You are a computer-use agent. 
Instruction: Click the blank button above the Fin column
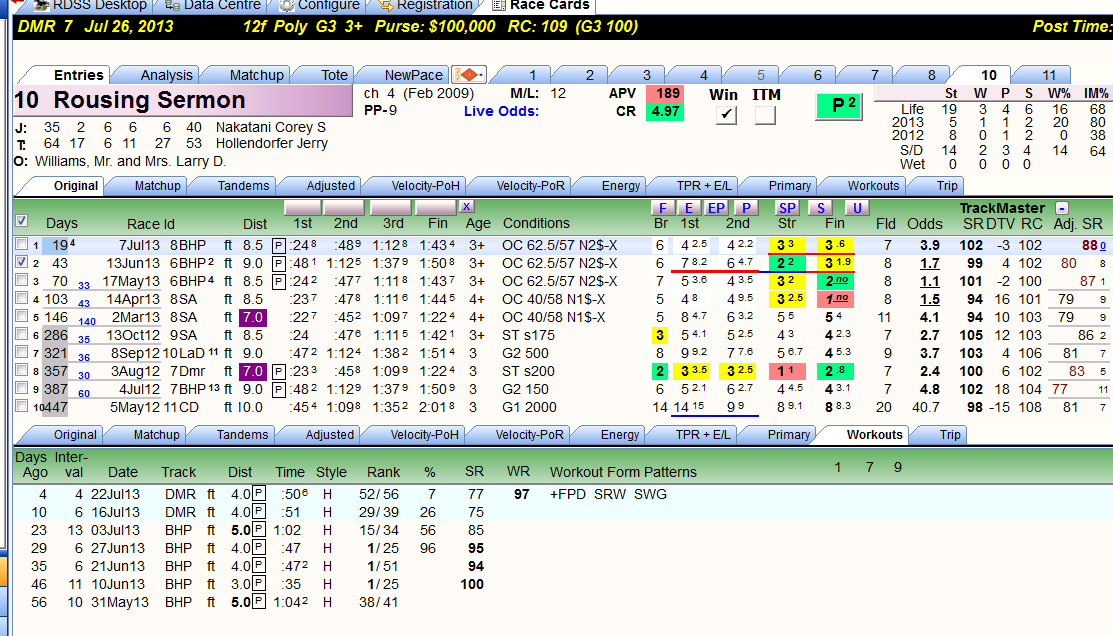pyautogui.click(x=435, y=207)
